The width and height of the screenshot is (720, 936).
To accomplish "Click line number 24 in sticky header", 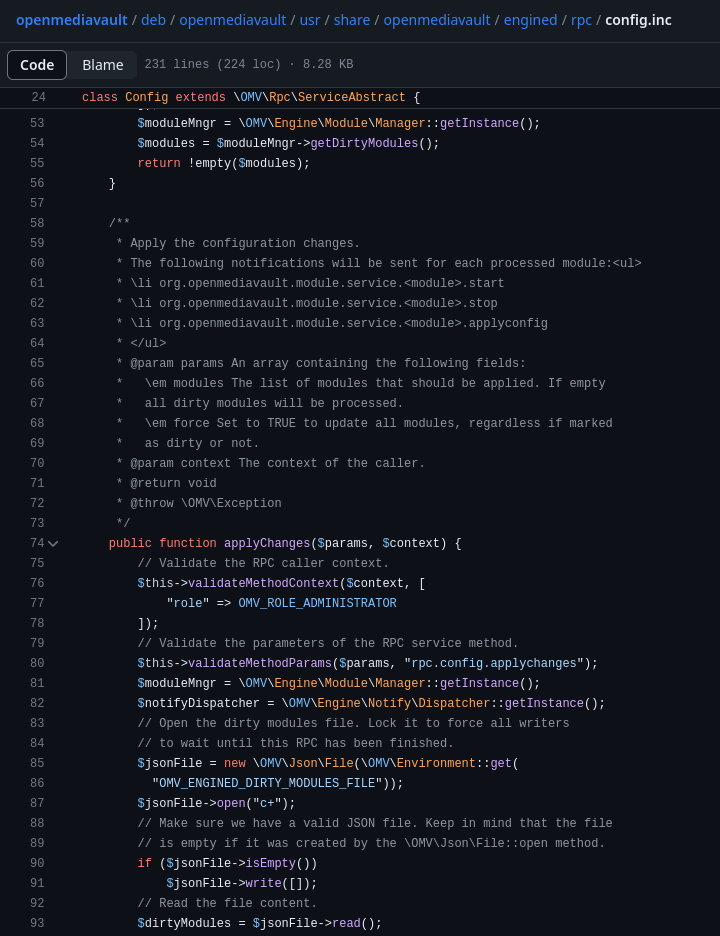I will (x=38, y=98).
